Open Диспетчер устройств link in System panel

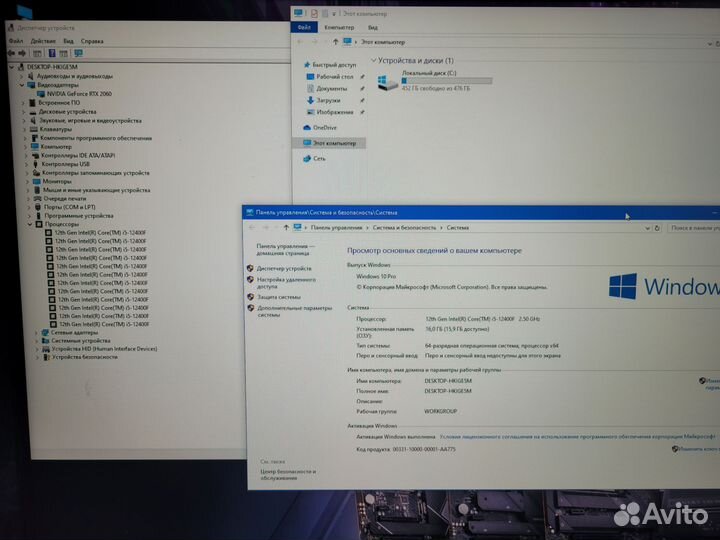point(284,269)
